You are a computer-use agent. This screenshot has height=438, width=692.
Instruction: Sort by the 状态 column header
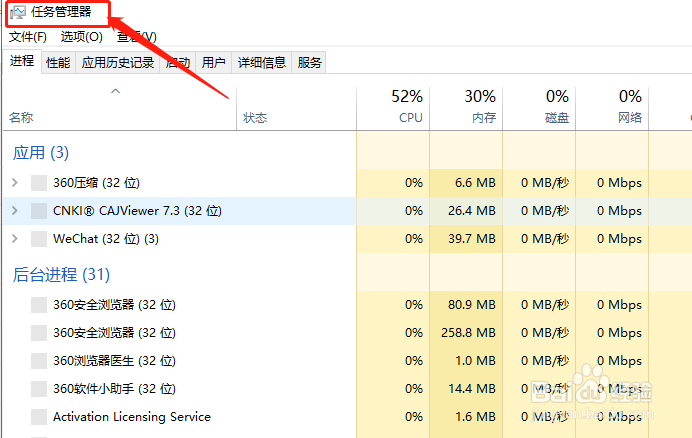click(296, 109)
